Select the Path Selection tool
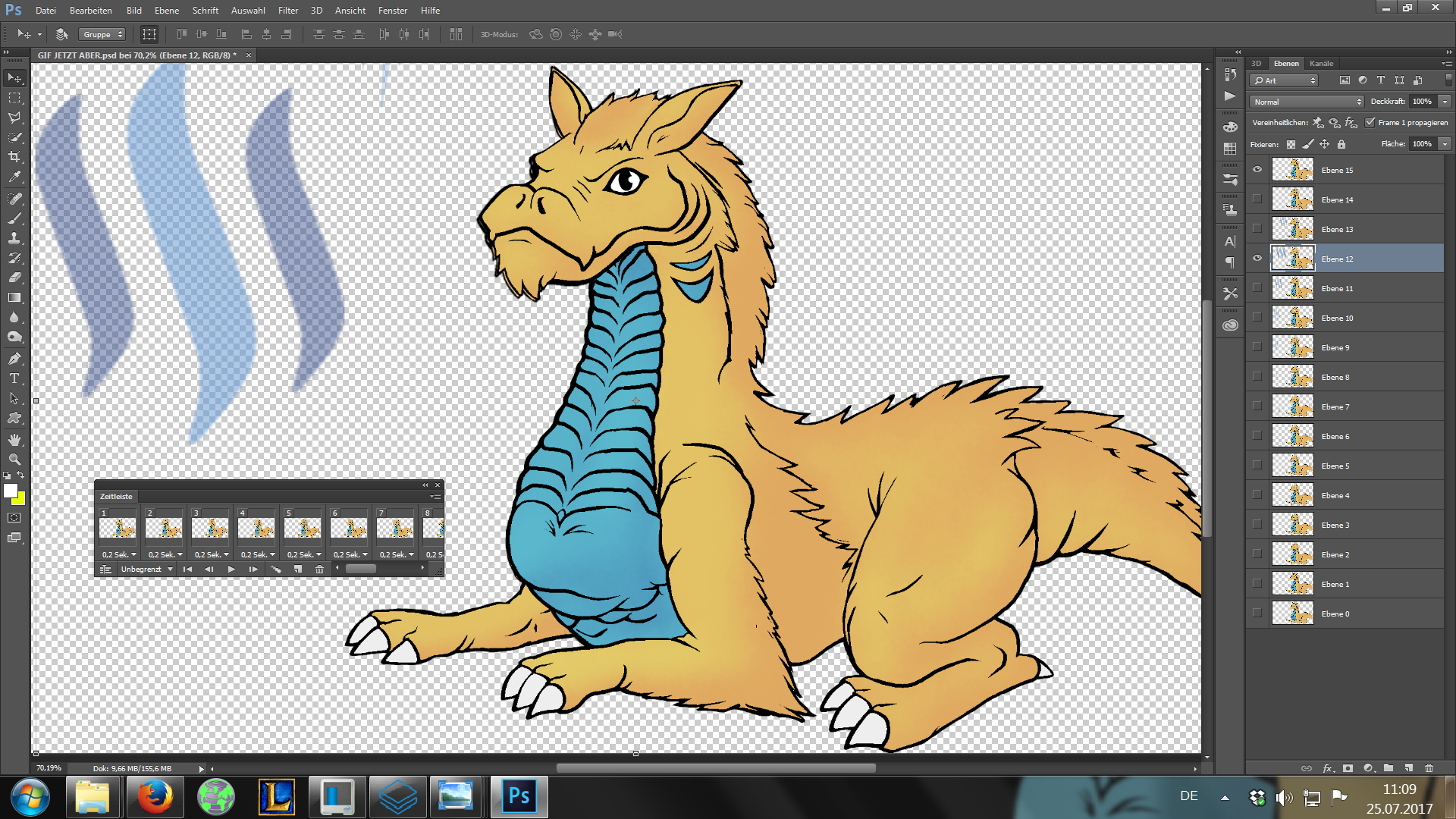 pos(14,398)
